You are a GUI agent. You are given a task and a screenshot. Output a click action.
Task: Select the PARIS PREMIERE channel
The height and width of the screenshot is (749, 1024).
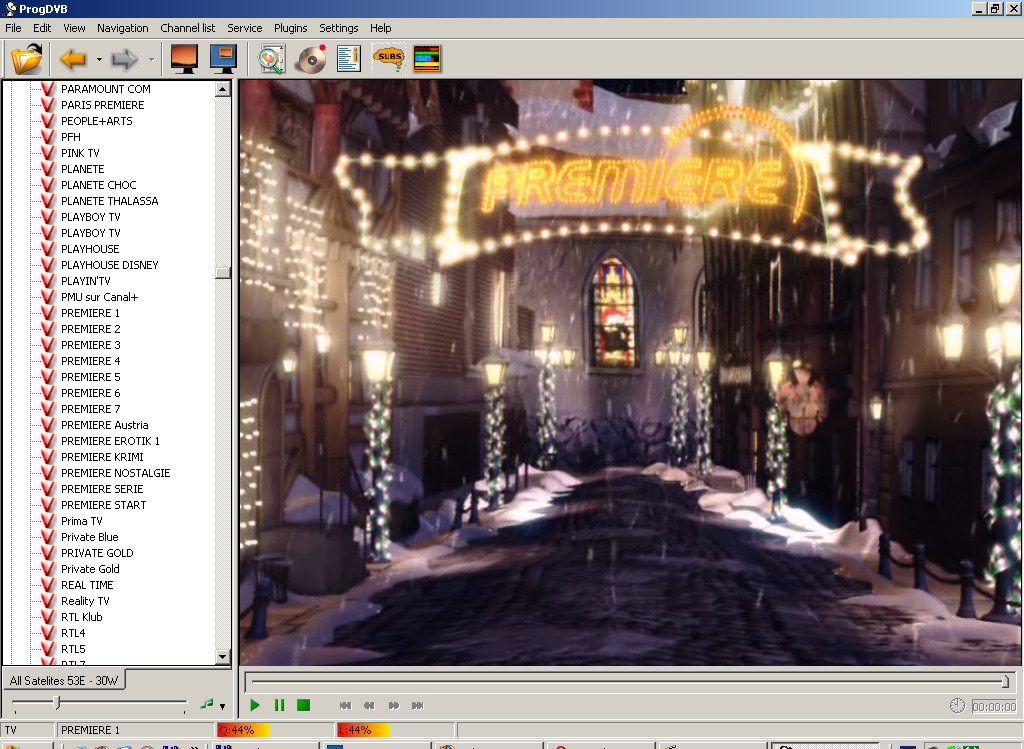(103, 104)
